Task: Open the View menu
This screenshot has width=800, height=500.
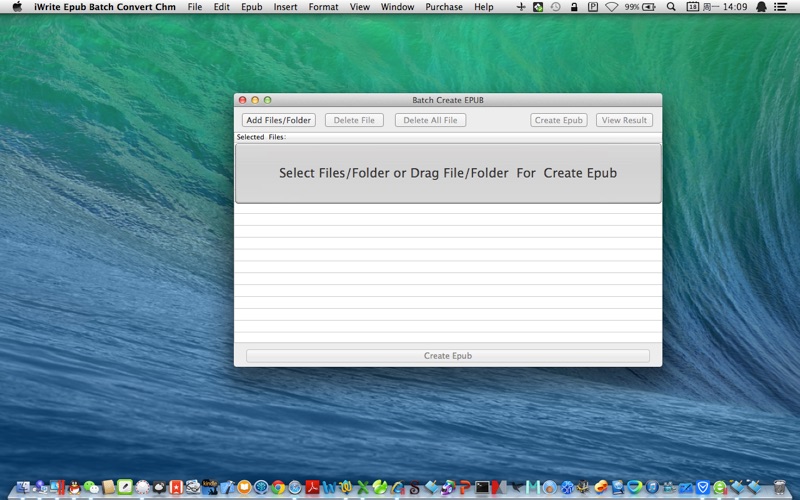Action: [x=360, y=7]
